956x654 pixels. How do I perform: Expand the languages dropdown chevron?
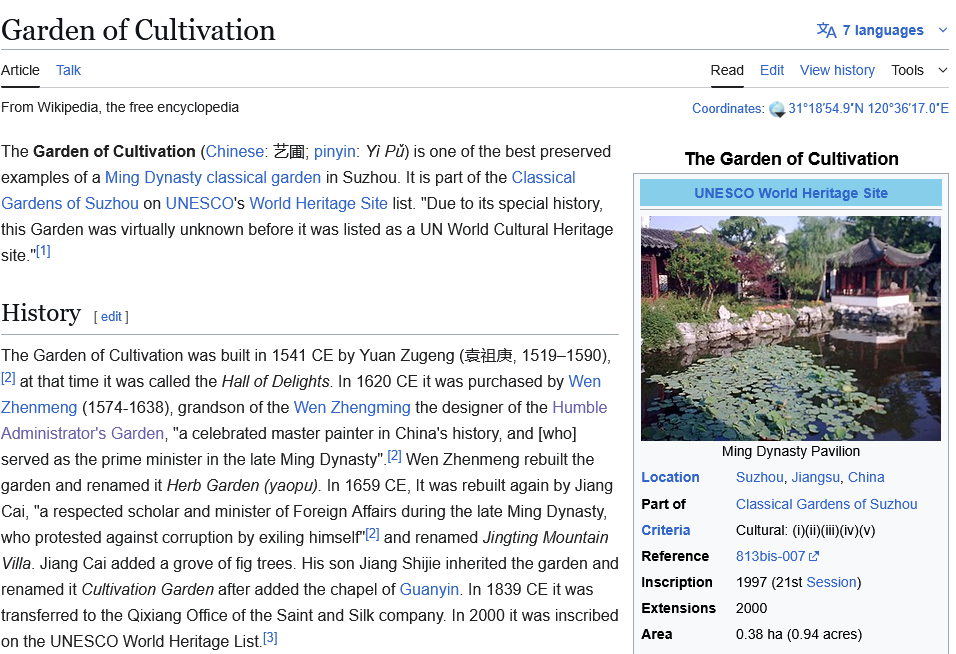(x=943, y=30)
